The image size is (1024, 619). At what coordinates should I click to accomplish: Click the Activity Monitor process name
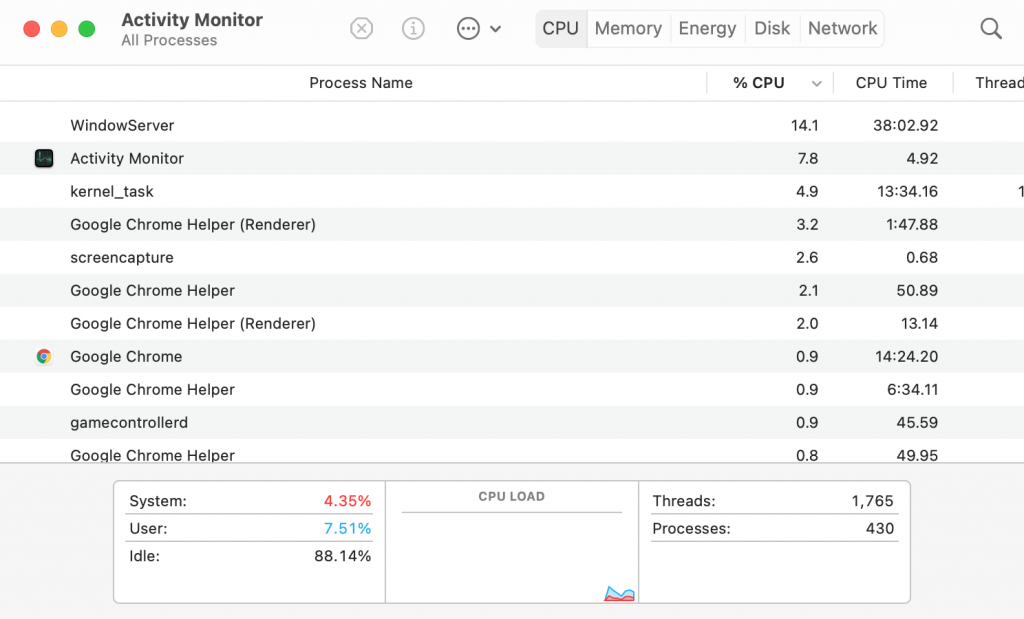(127, 158)
